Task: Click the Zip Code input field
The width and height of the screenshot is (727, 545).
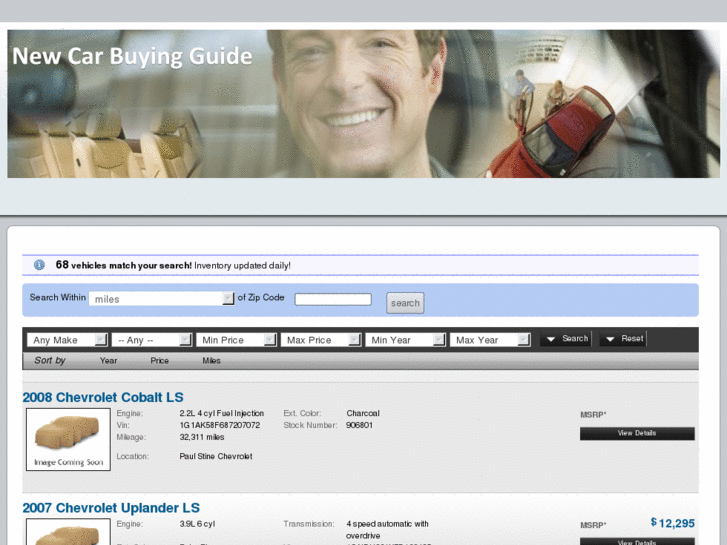Action: 333,299
